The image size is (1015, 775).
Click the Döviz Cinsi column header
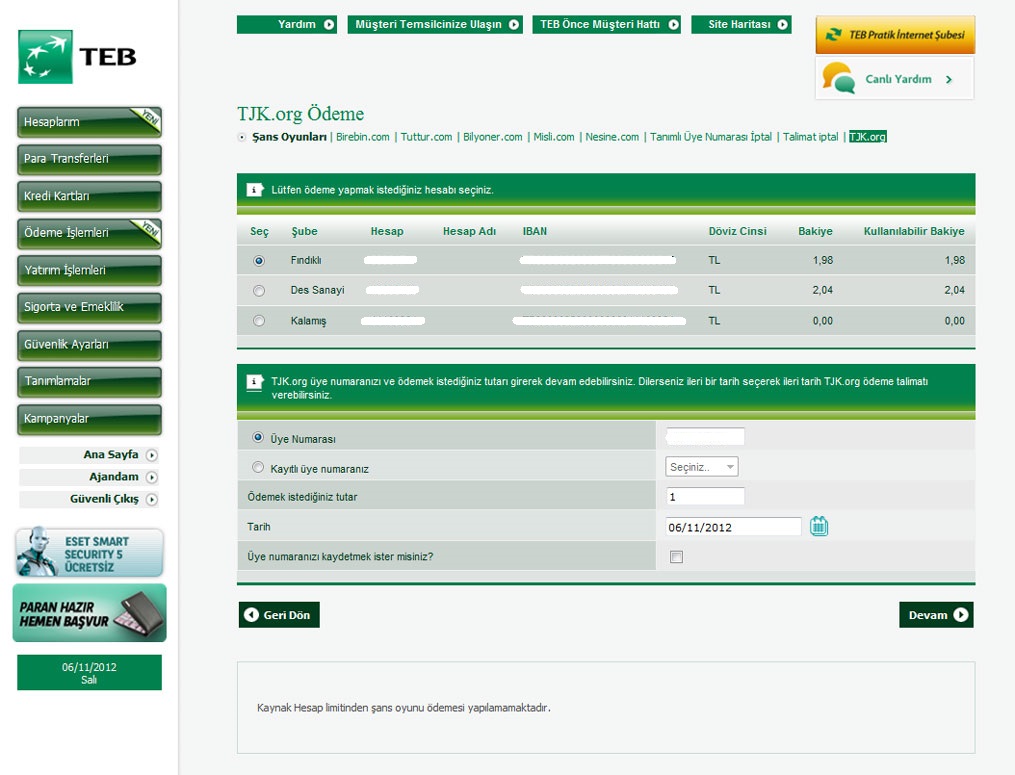click(737, 232)
